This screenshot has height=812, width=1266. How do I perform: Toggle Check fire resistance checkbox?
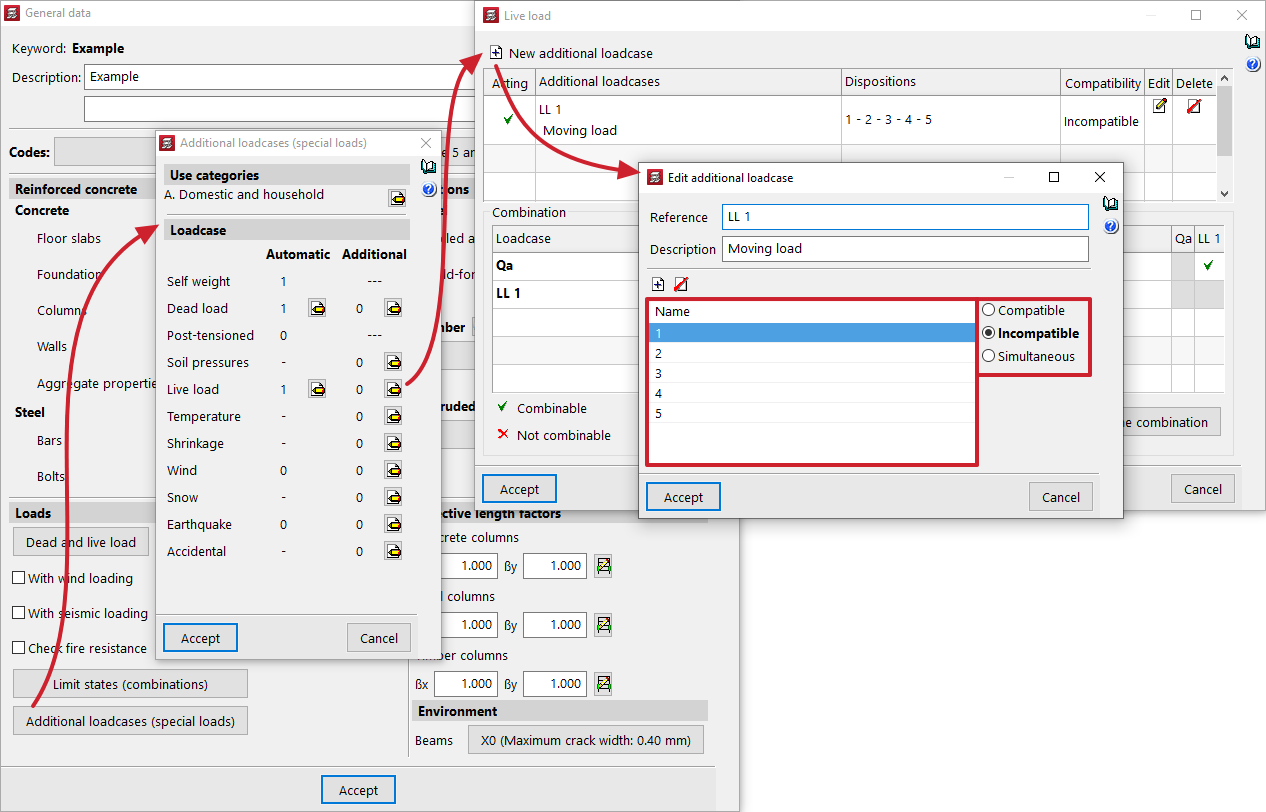click(x=19, y=648)
